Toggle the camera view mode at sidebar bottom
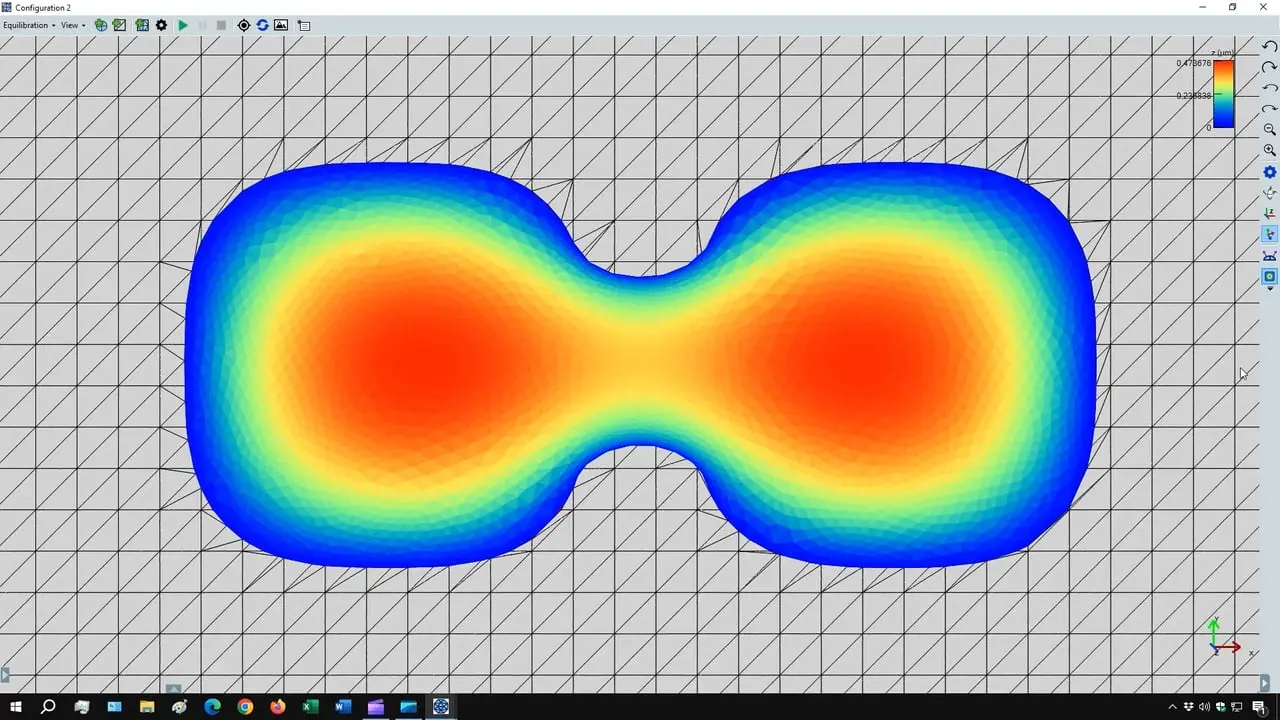Screen dimensions: 1280x720 pos(1269,277)
